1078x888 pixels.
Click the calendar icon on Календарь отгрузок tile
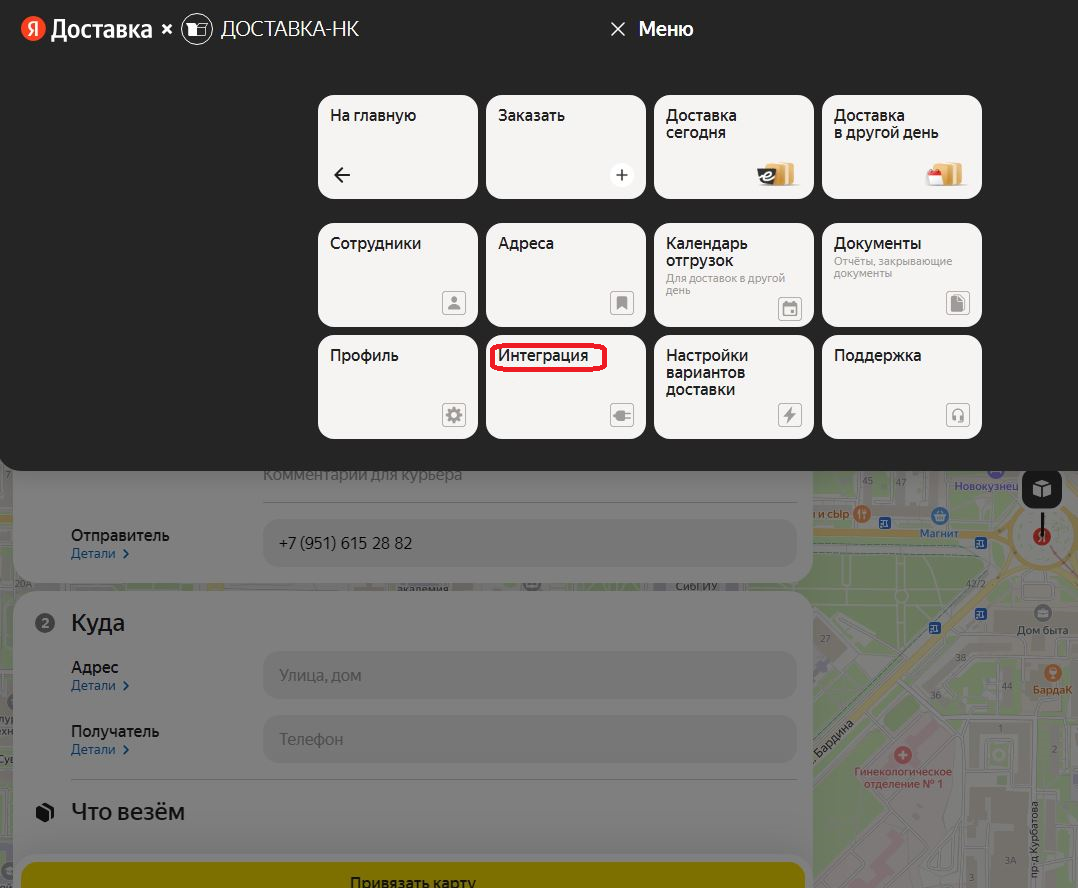point(790,308)
